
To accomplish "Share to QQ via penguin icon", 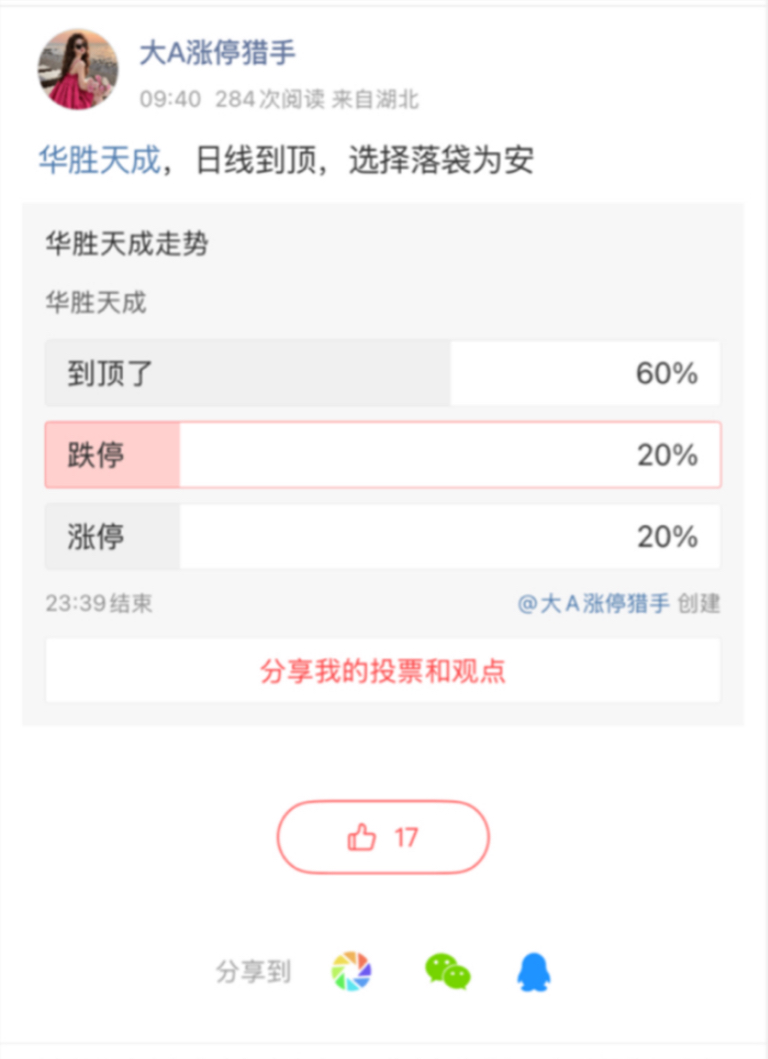I will tap(534, 972).
